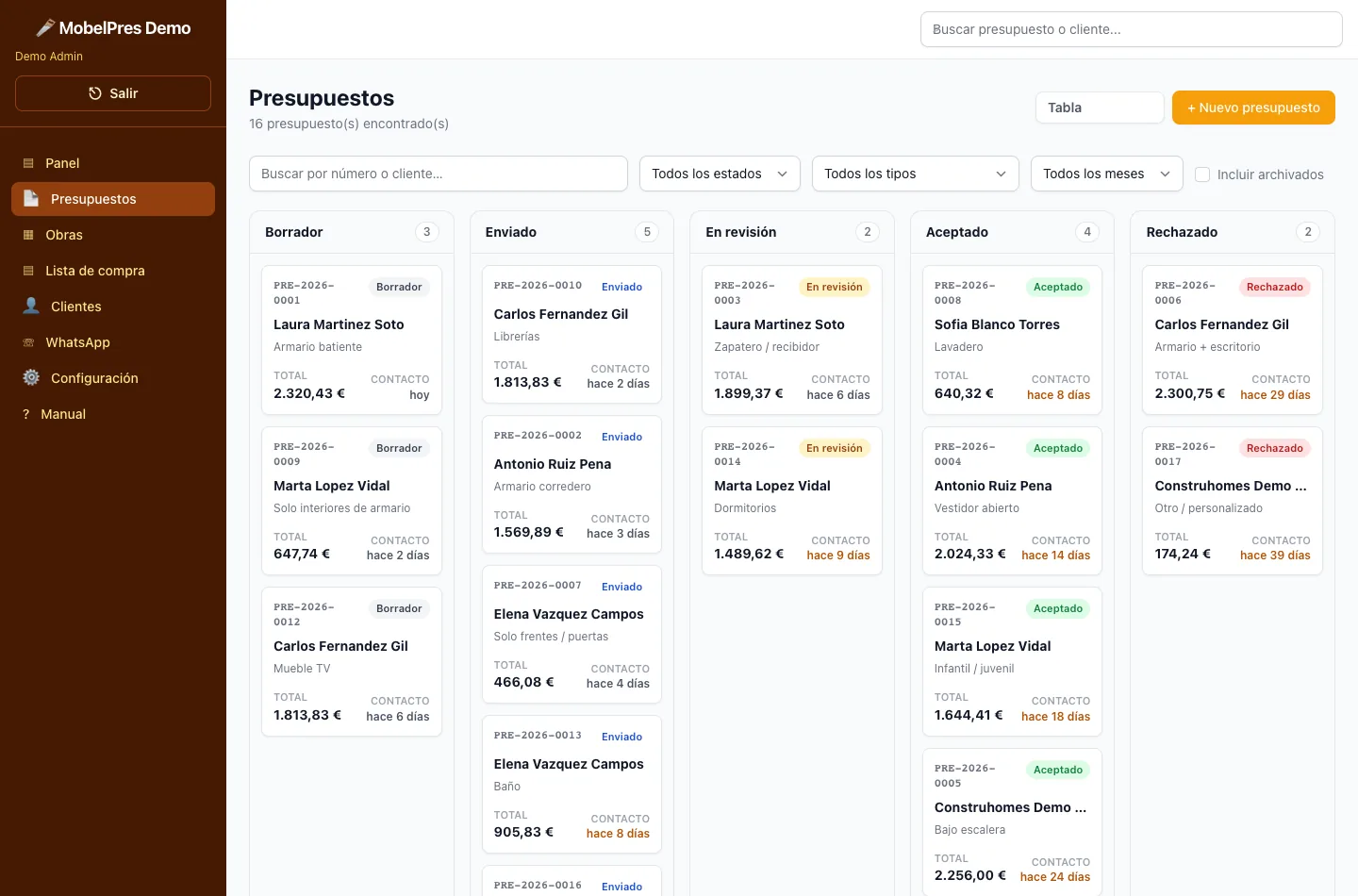Open the PRE-2026-0010 Carlos Fernandez Gil card
Image resolution: width=1358 pixels, height=896 pixels.
coord(571,335)
